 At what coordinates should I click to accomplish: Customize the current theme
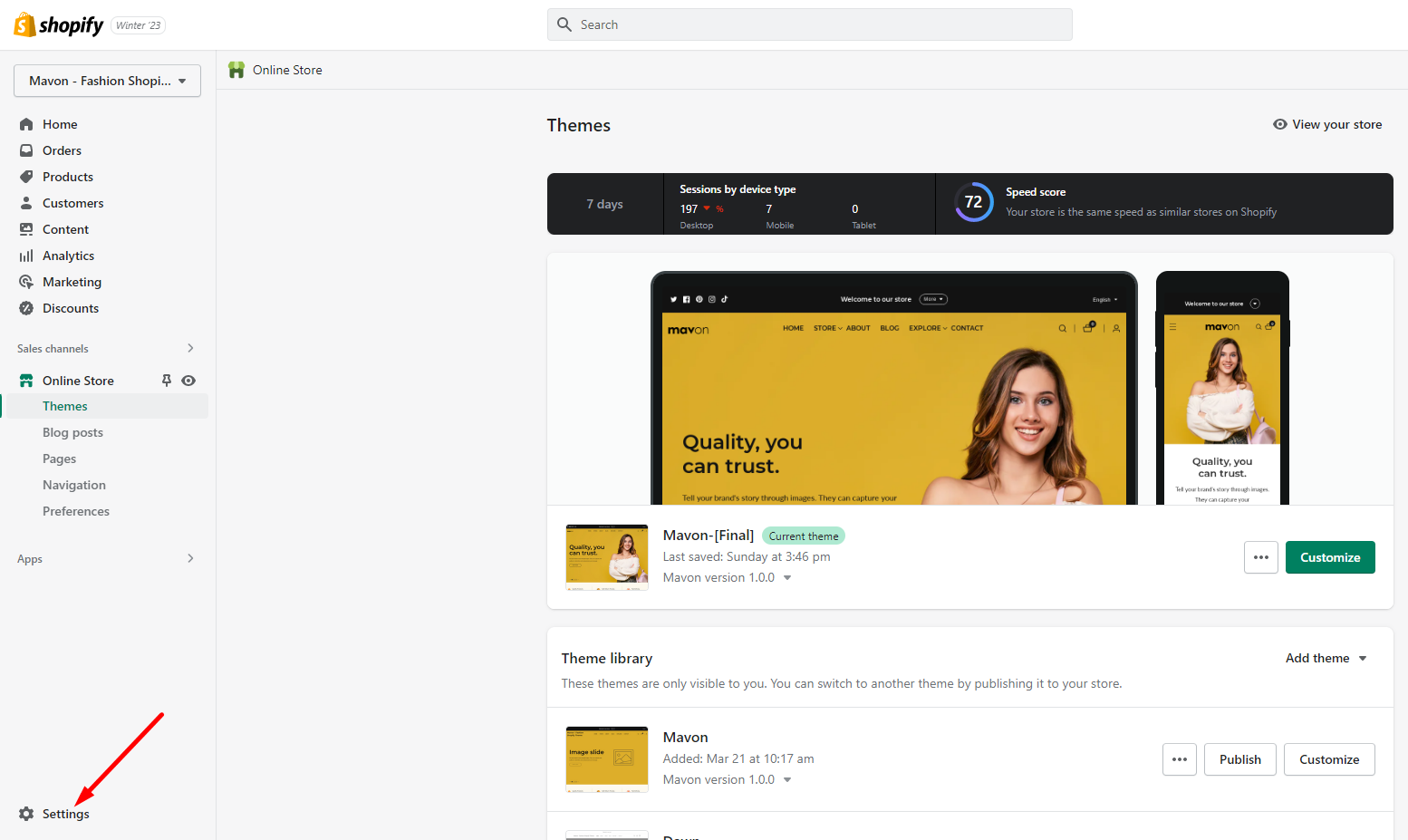1330,557
